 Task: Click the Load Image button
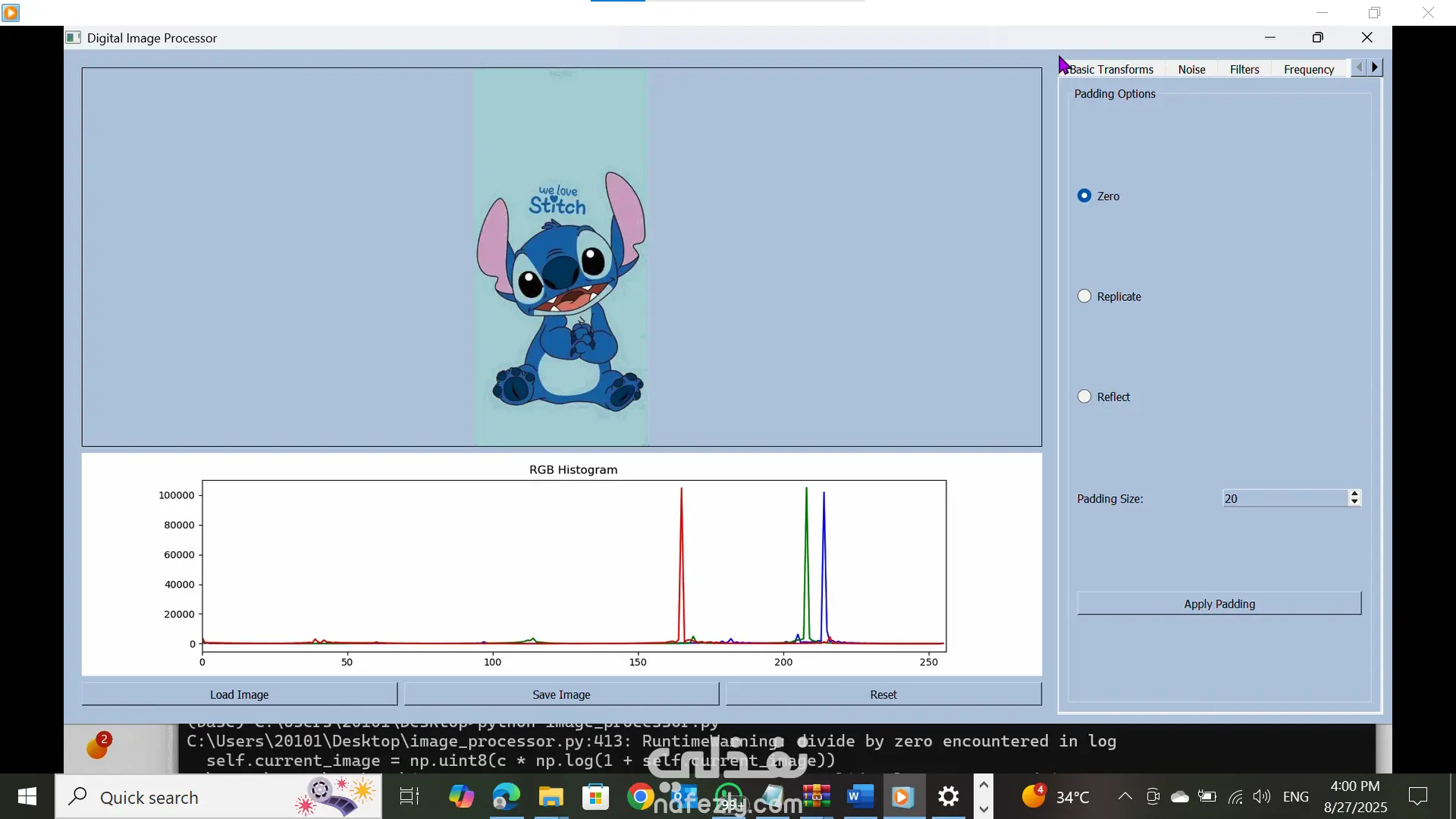tap(239, 694)
